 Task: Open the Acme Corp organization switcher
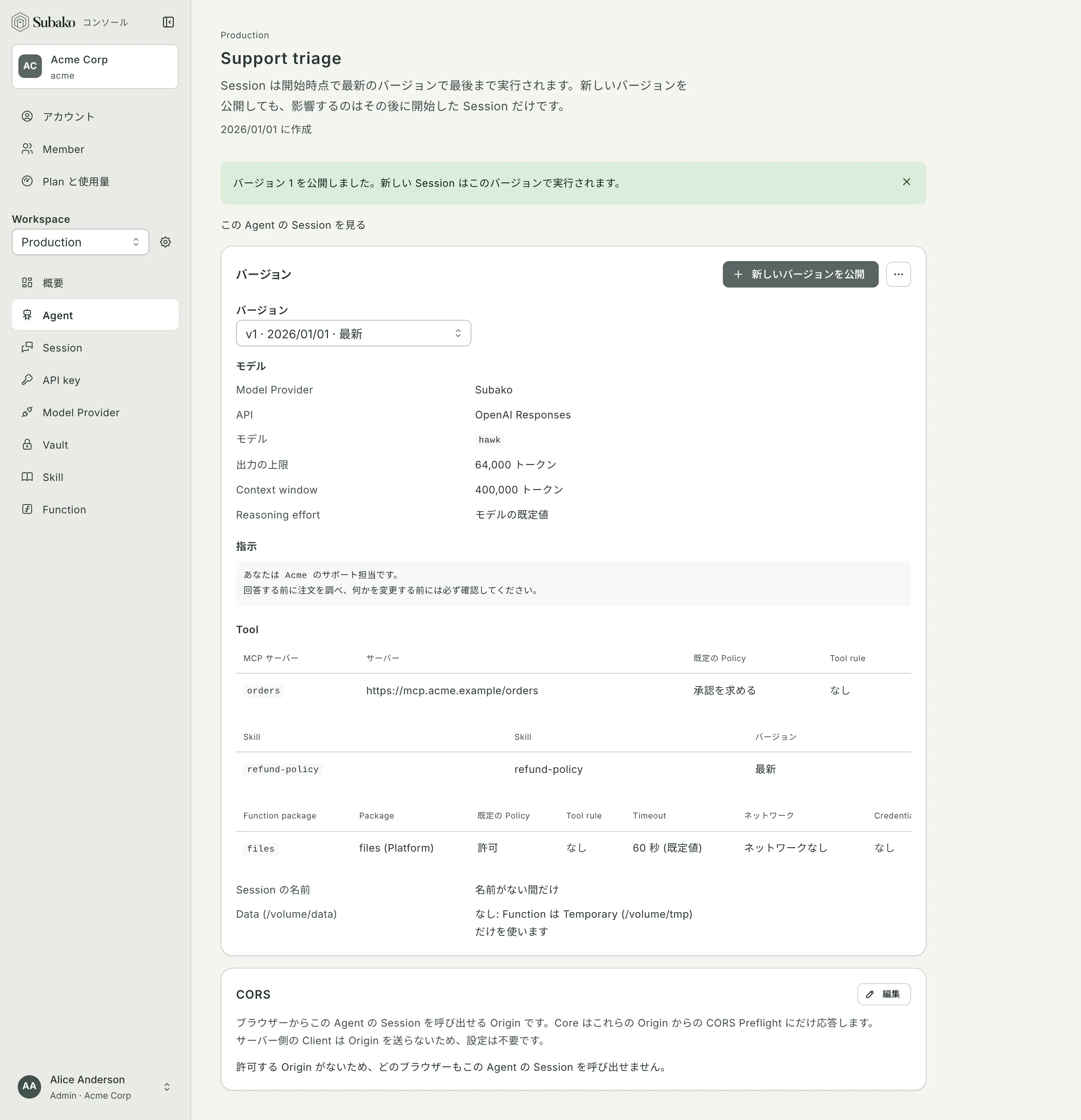(95, 67)
